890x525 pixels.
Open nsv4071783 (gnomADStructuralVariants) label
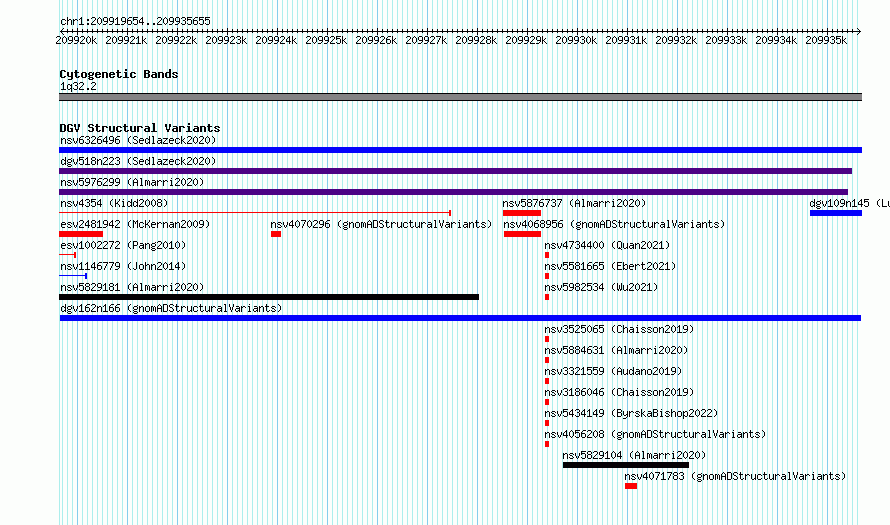click(x=735, y=476)
